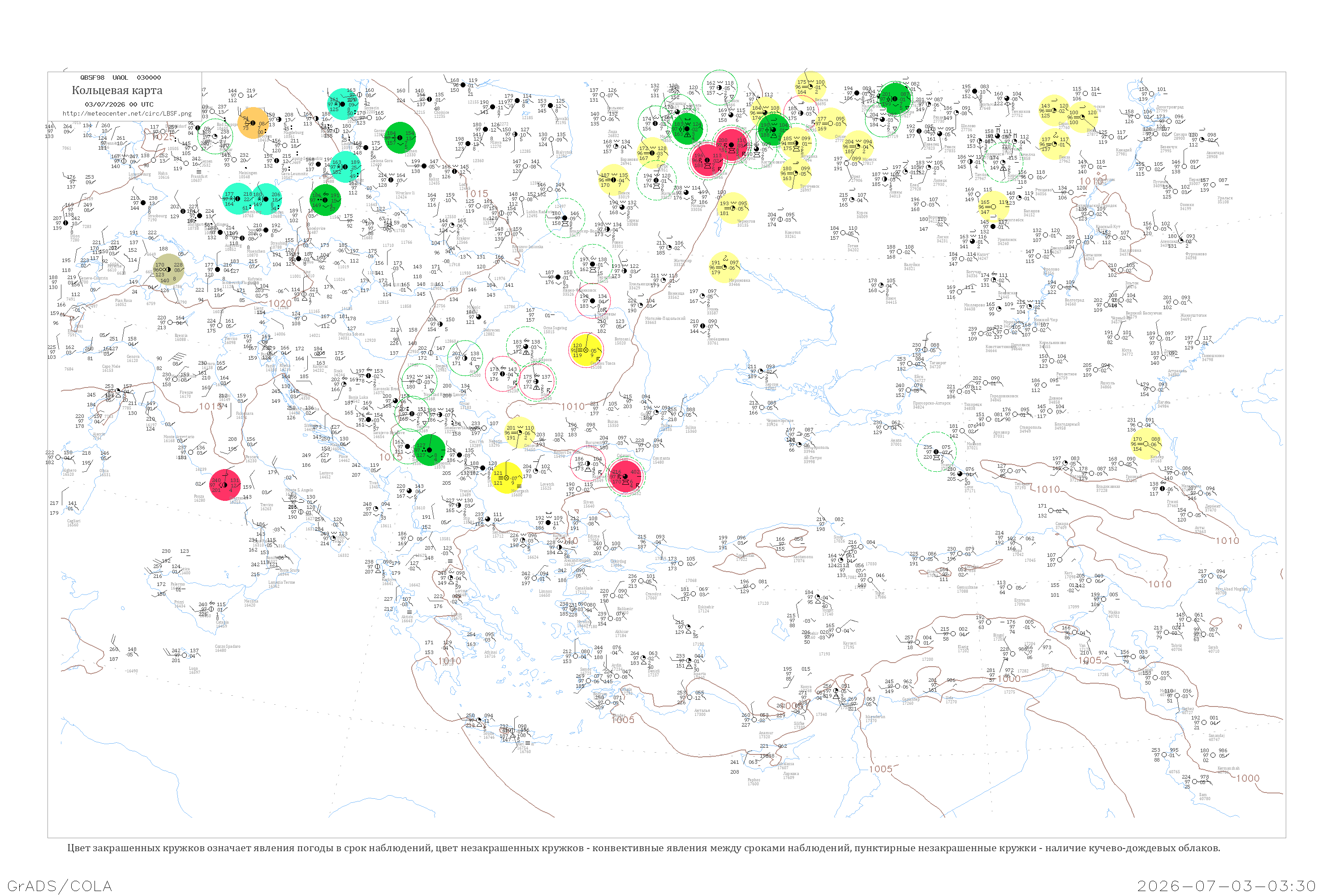Click the 'Kayseri' station label
Screen dimensions: 1344x896
click(x=849, y=643)
